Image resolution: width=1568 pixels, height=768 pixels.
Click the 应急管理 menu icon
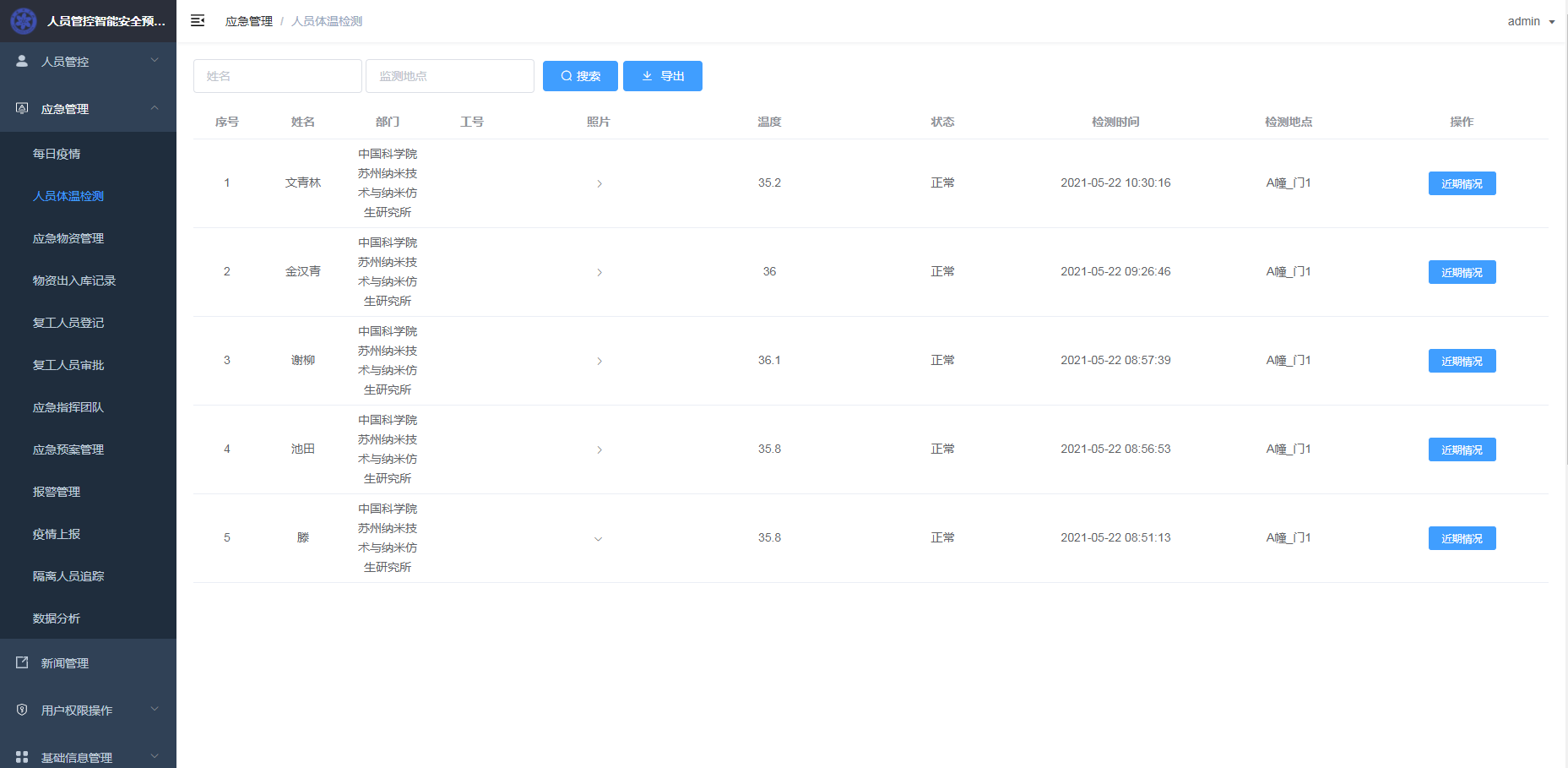[22, 108]
